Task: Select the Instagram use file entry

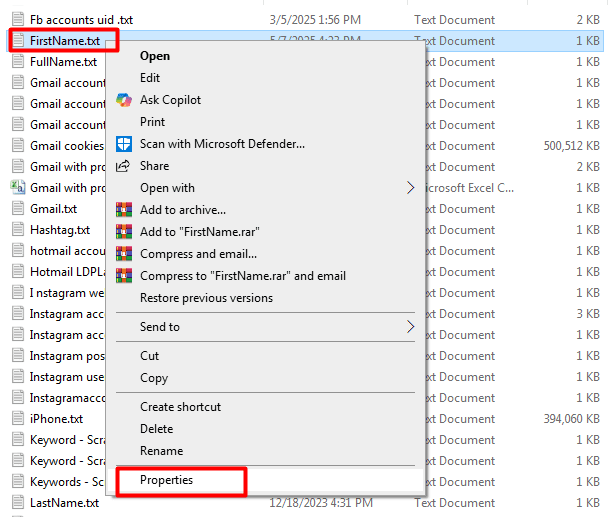Action: [x=67, y=377]
